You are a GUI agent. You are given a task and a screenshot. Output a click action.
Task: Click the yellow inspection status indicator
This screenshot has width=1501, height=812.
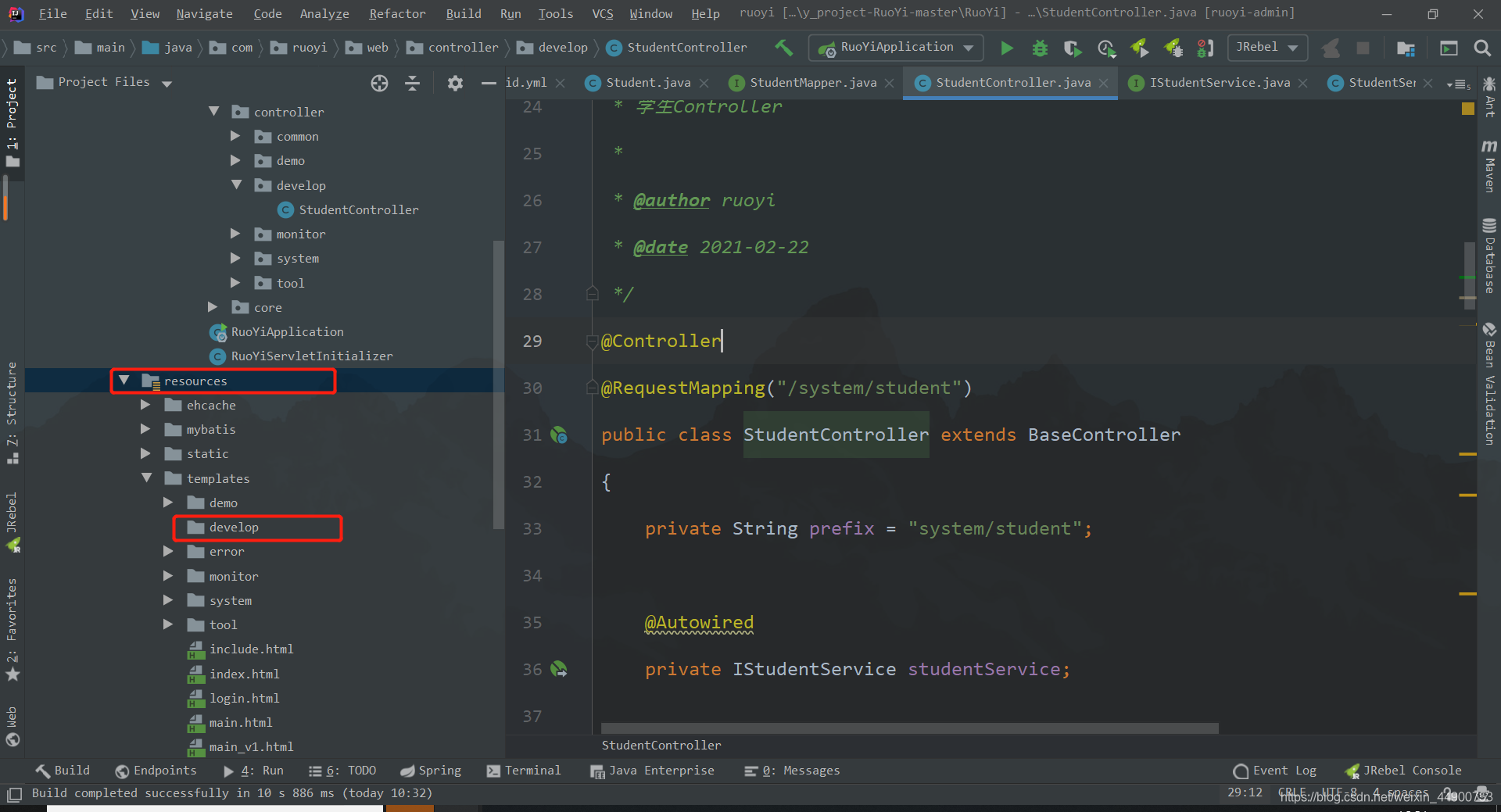tap(1468, 109)
